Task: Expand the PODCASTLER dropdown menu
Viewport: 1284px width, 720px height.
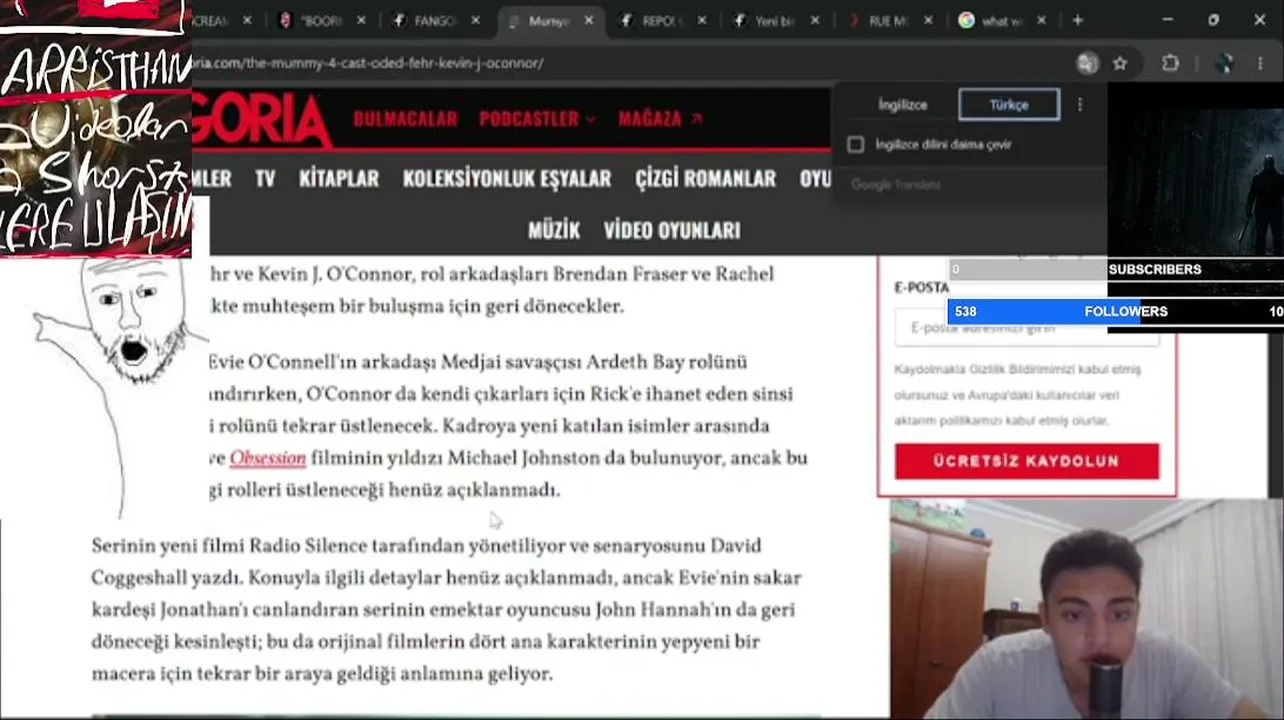Action: 538,119
